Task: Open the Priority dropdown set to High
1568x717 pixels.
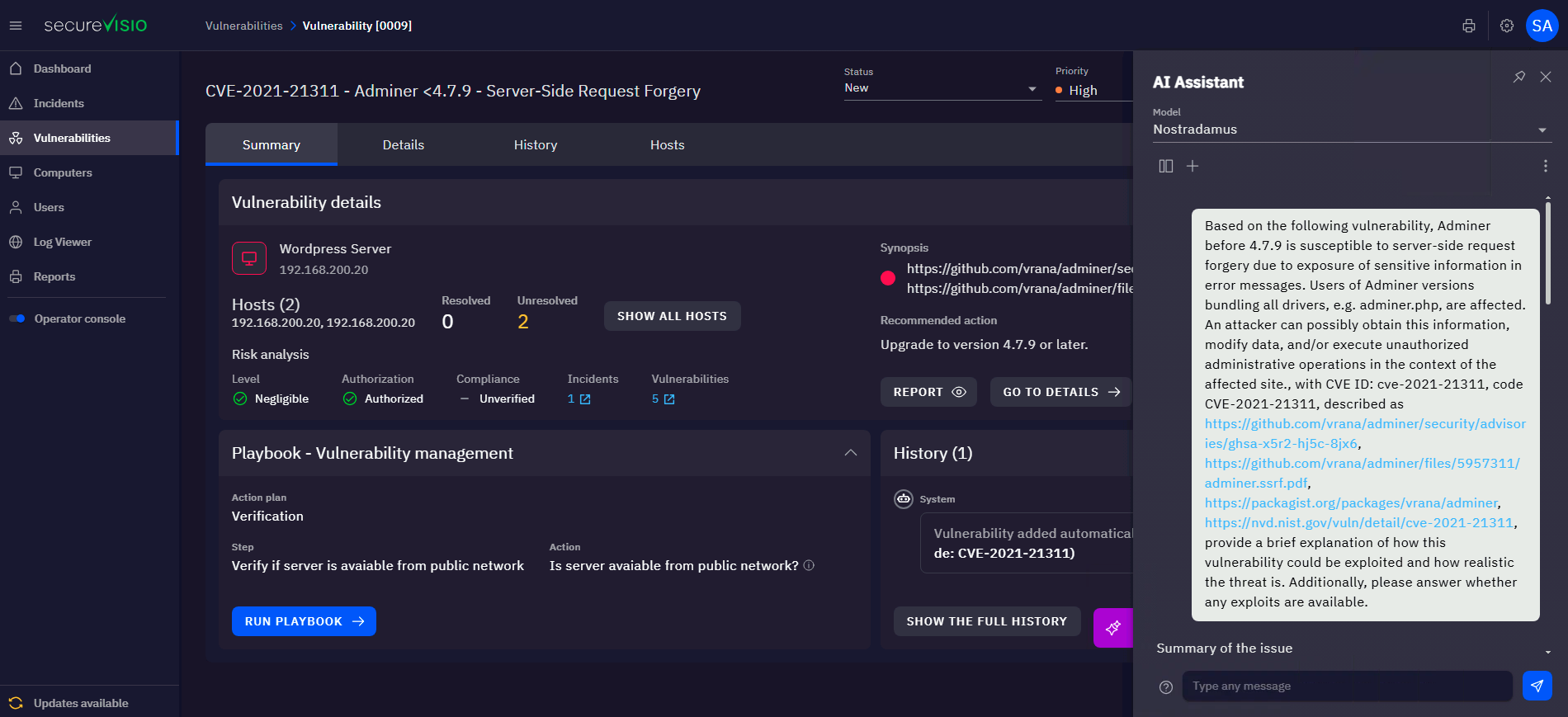Action: 1093,90
